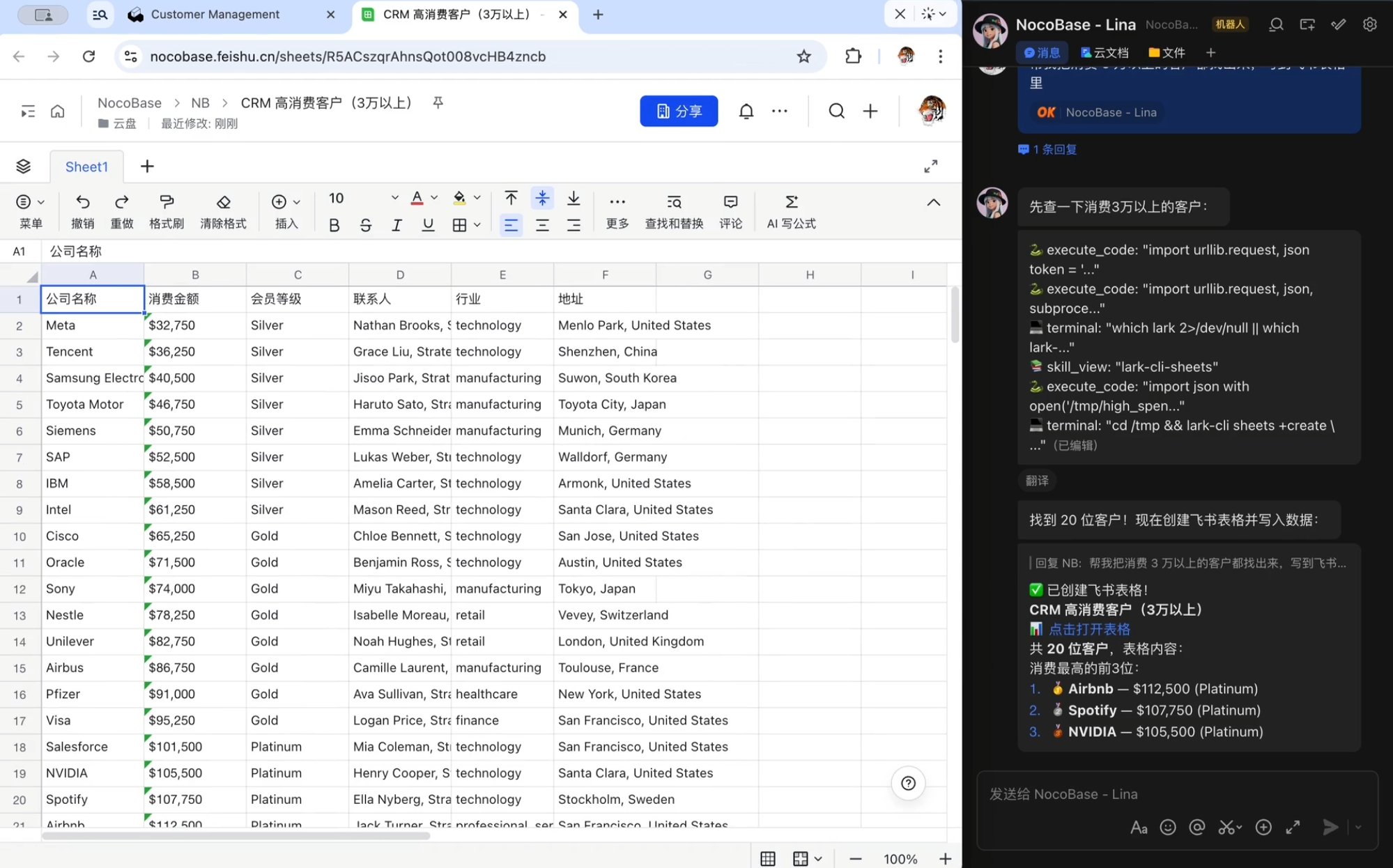Click NocoBase in the breadcrumb
The image size is (1393, 868).
[130, 102]
